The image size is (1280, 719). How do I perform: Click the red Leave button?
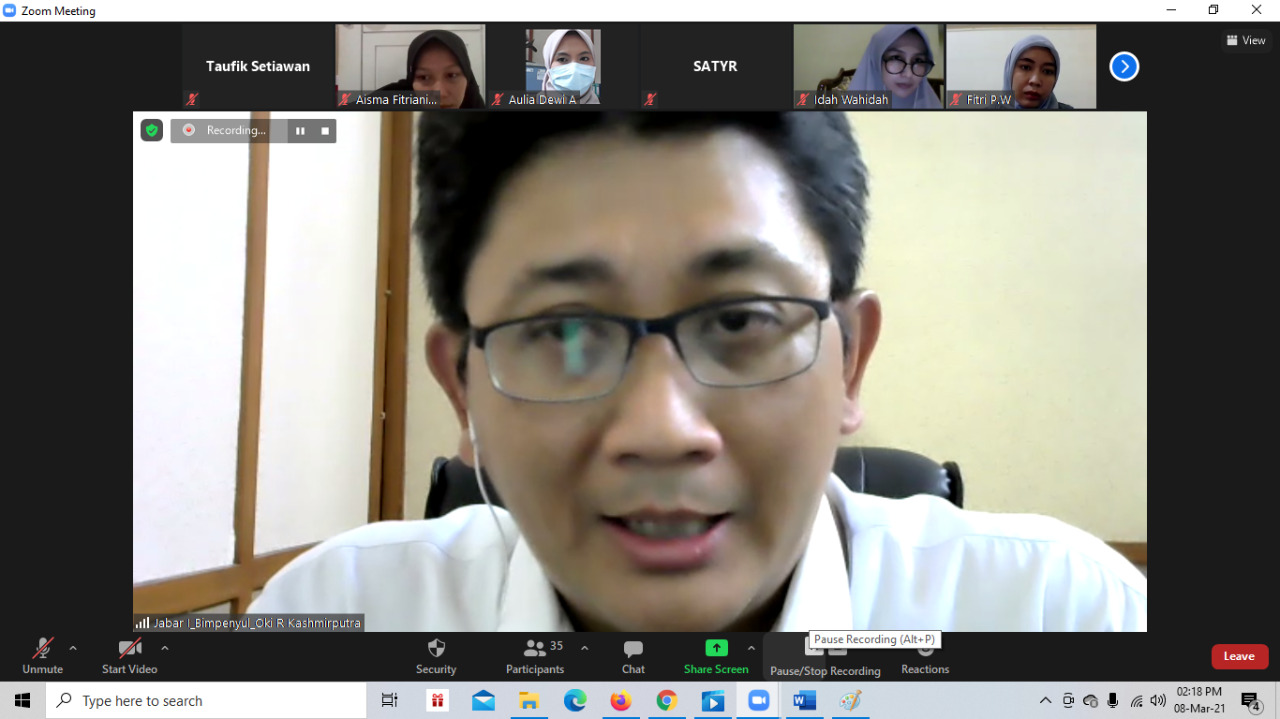click(1239, 656)
